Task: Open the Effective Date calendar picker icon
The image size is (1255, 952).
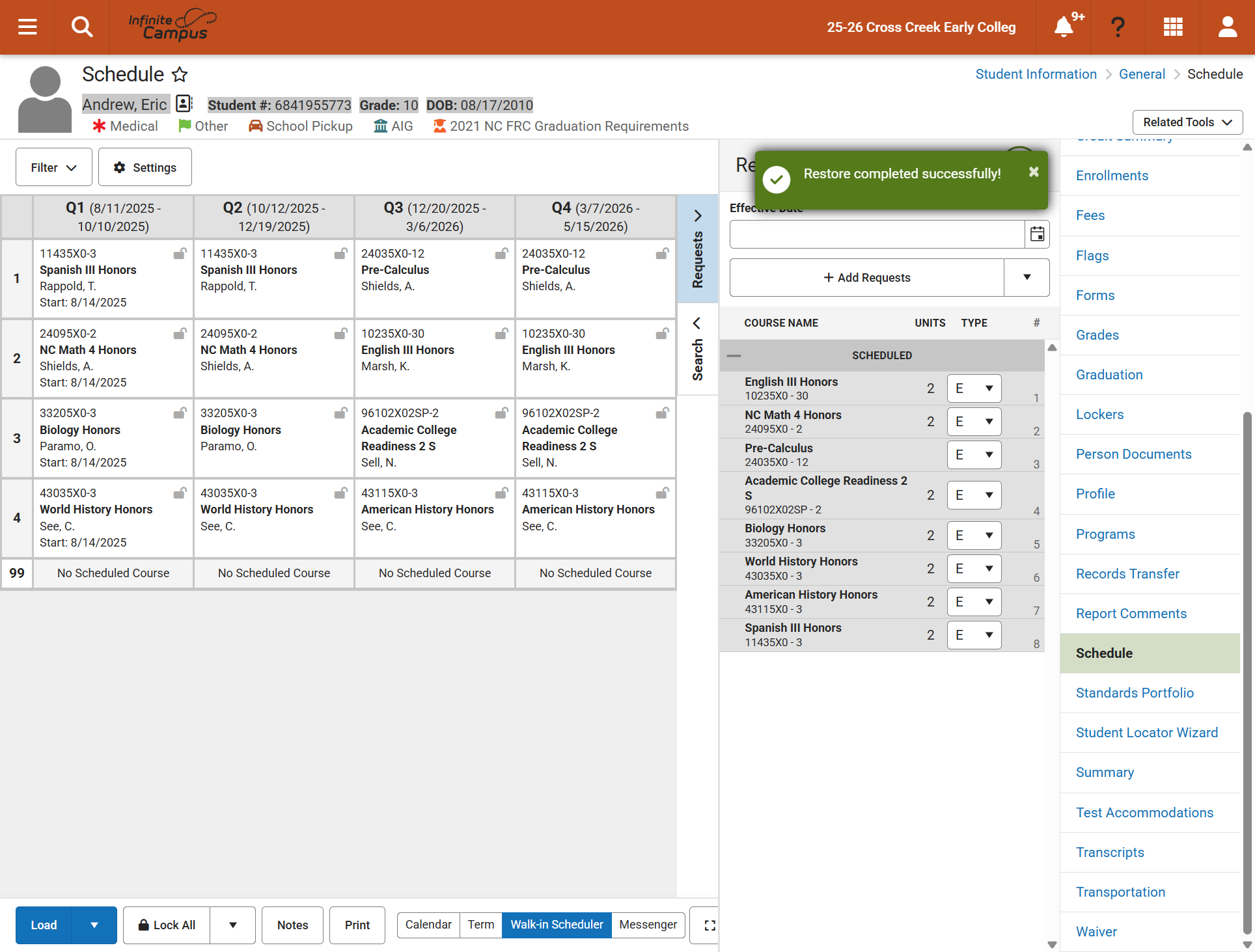Action: 1037,234
